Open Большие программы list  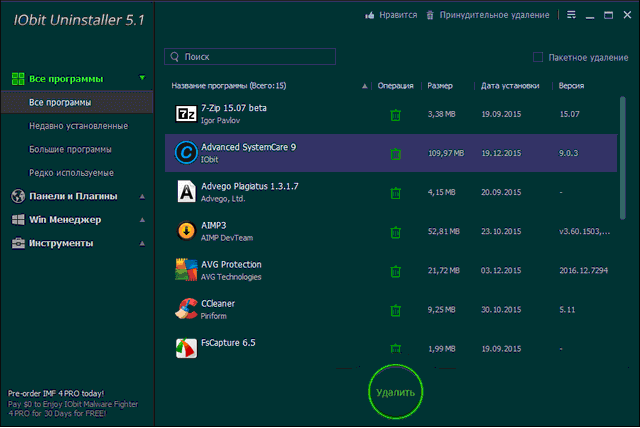click(x=70, y=149)
